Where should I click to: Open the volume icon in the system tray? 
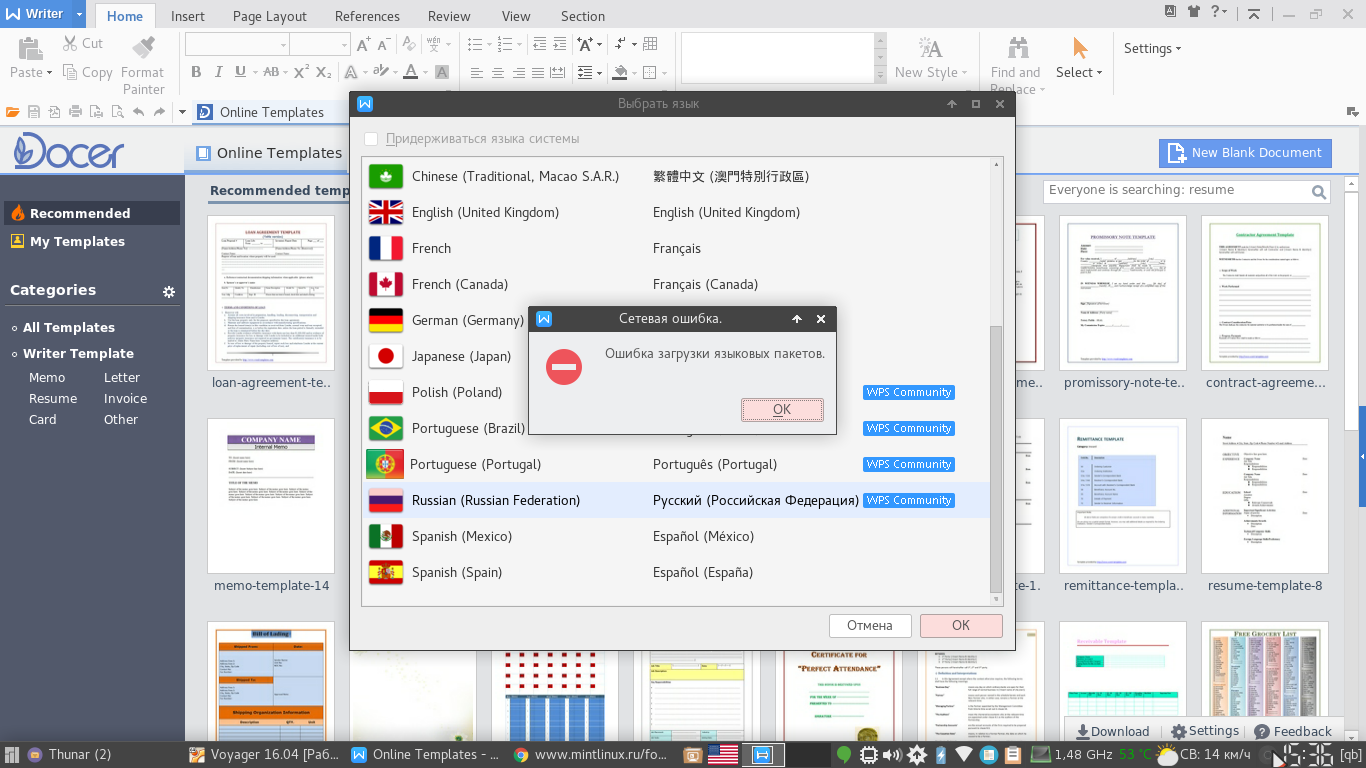pyautogui.click(x=892, y=755)
